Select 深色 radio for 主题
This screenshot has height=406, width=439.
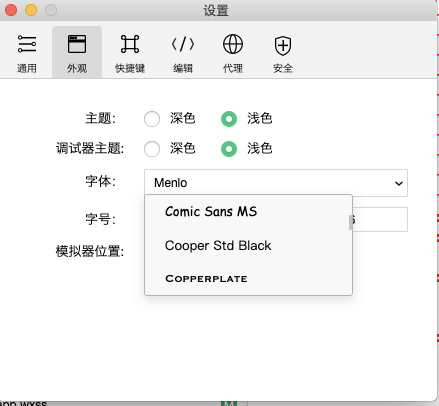pos(152,119)
